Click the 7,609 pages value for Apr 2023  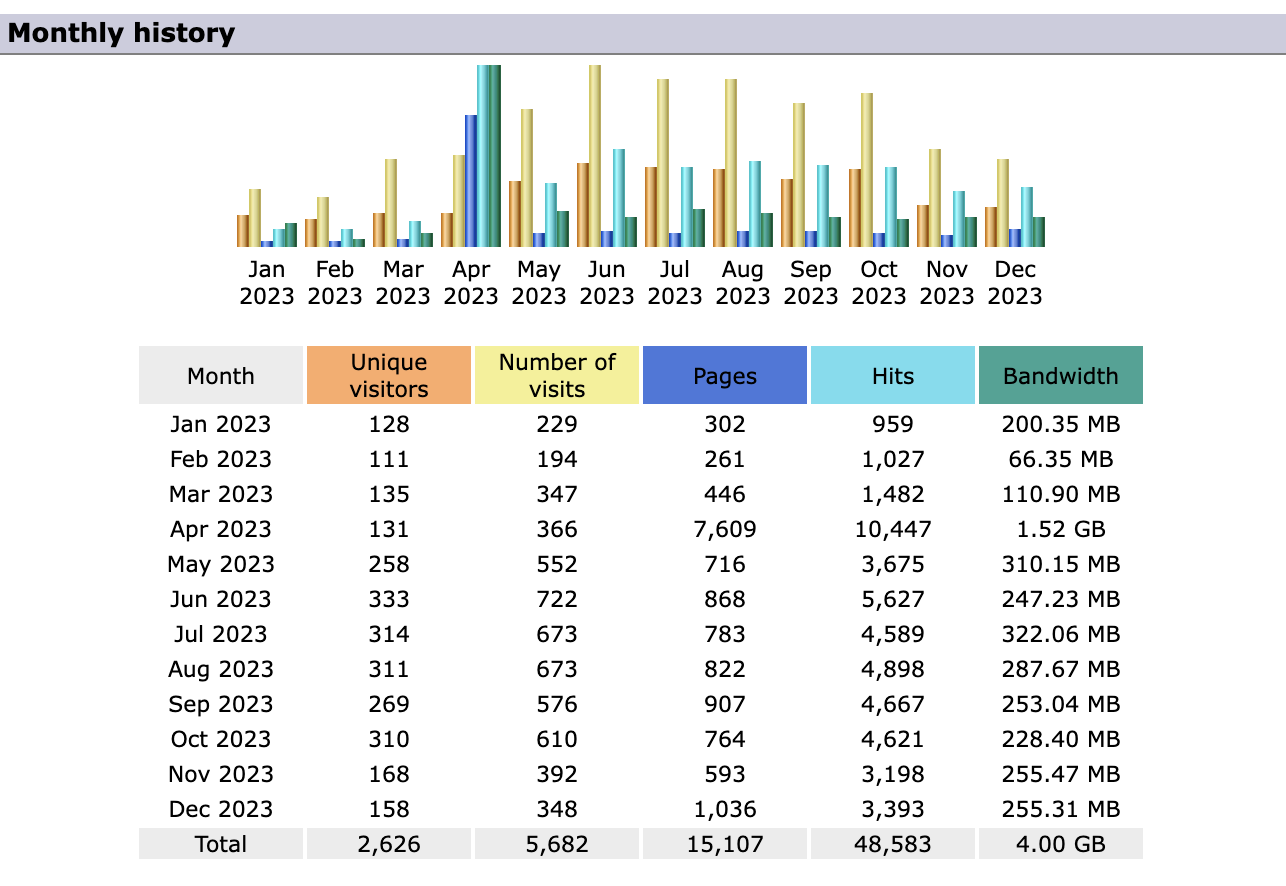(x=725, y=529)
